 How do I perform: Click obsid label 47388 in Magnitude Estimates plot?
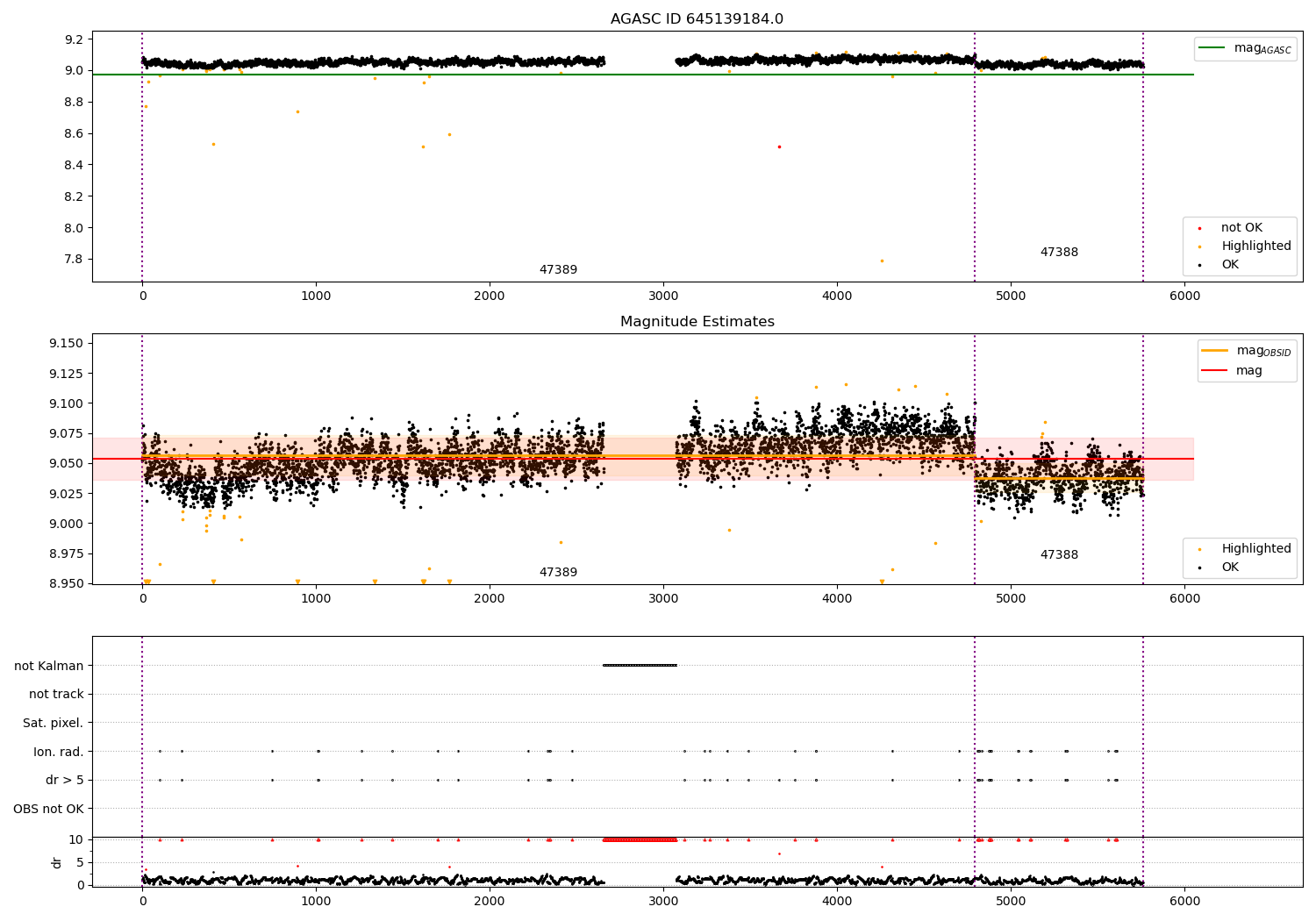point(1059,555)
